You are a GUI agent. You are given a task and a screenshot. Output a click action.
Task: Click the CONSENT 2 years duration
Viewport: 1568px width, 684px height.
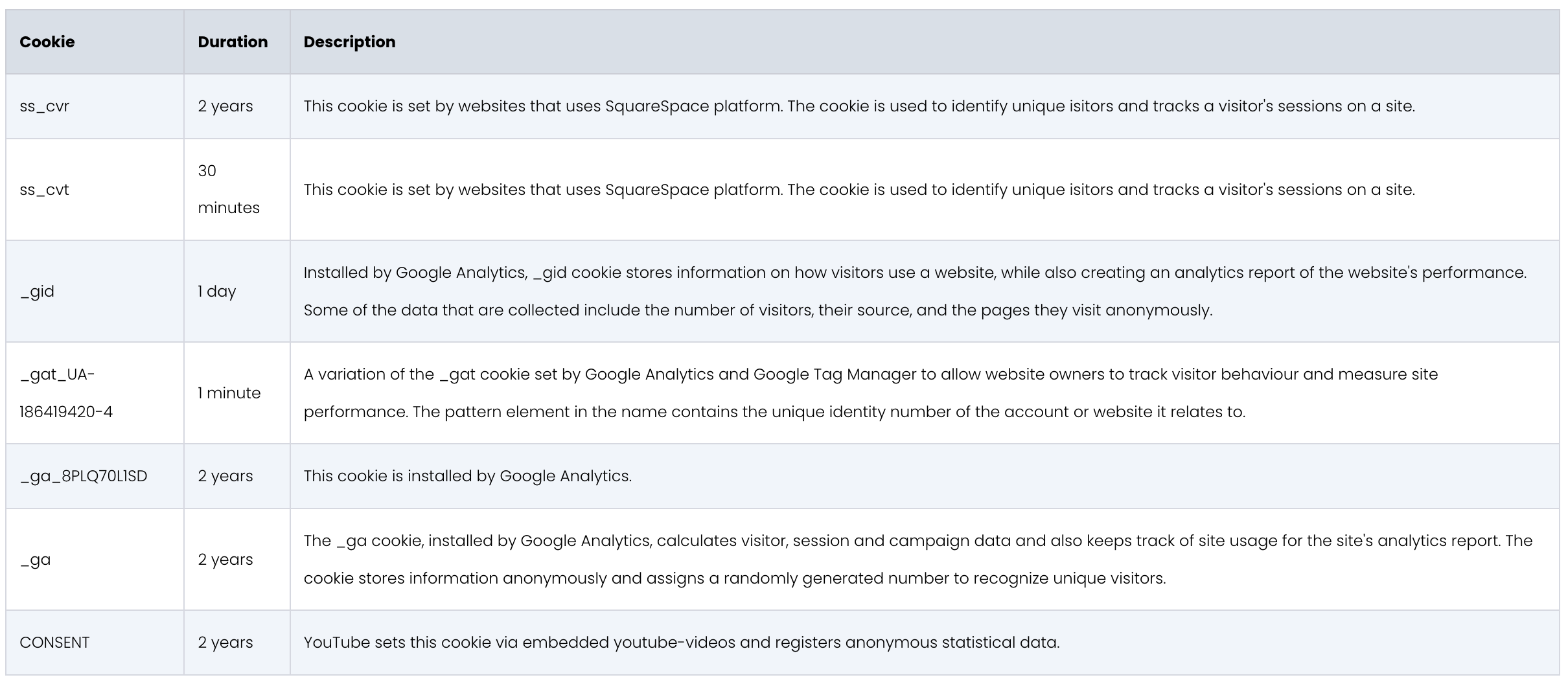[225, 643]
